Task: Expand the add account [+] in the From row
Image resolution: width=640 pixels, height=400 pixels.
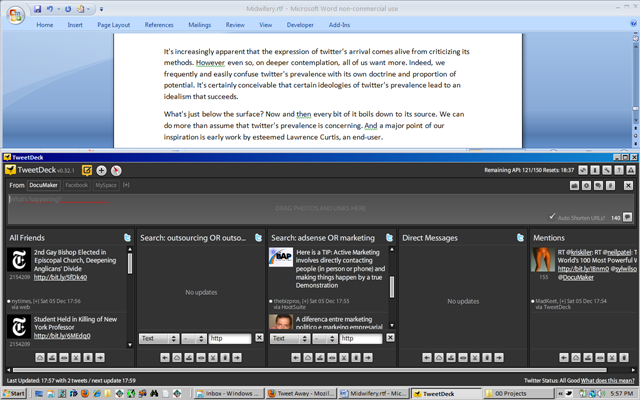Action: pyautogui.click(x=126, y=185)
